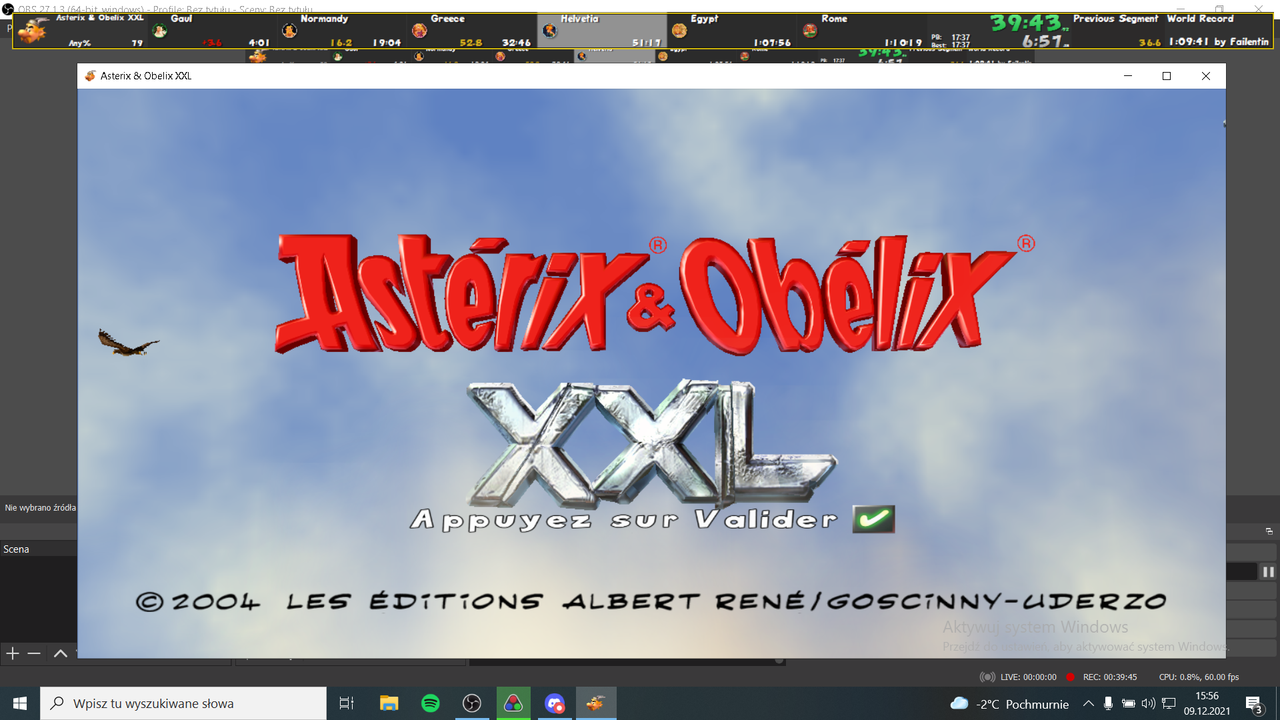Screen dimensions: 1280x720
Task: Click the battery tray icon
Action: 1128,703
